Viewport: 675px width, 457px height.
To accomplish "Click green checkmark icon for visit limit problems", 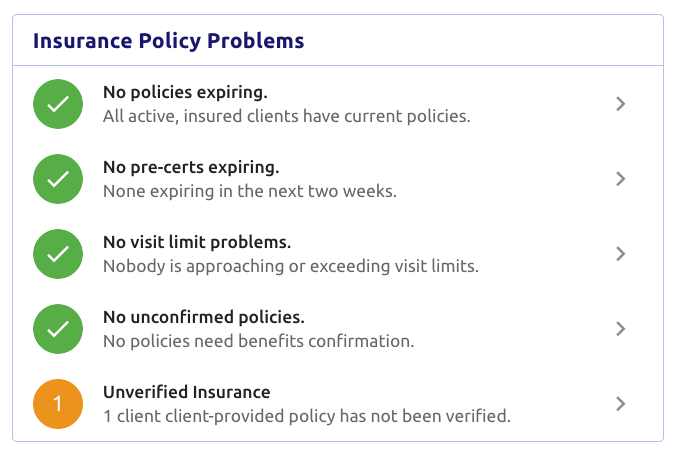I will [x=58, y=254].
